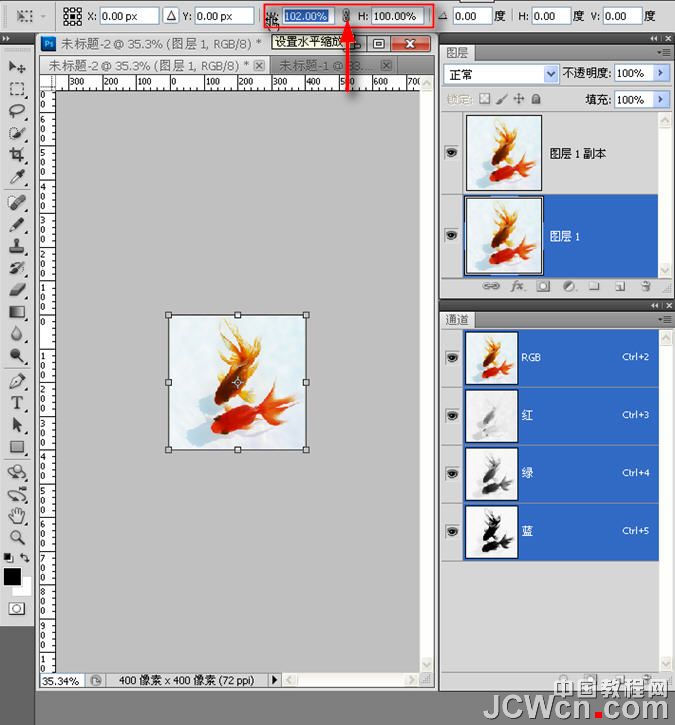The height and width of the screenshot is (725, 675).
Task: Select the Blur tool
Action: coord(17,334)
